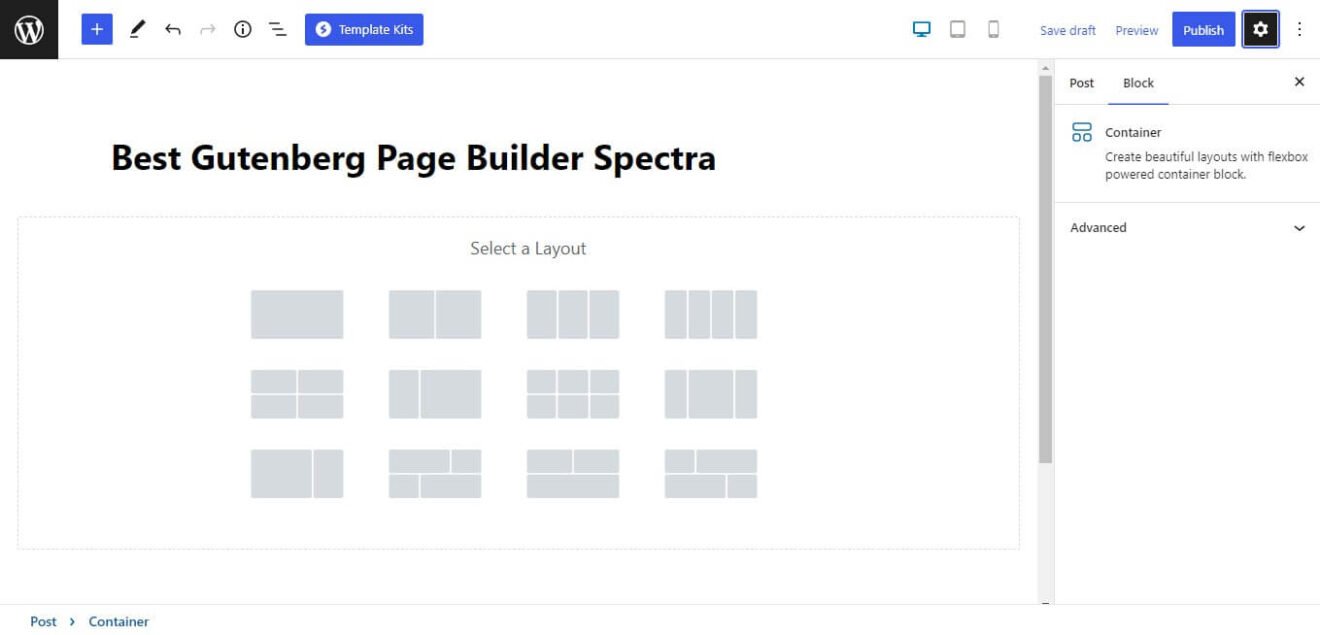The image size is (1320, 635).
Task: Publish the post
Action: coord(1203,29)
